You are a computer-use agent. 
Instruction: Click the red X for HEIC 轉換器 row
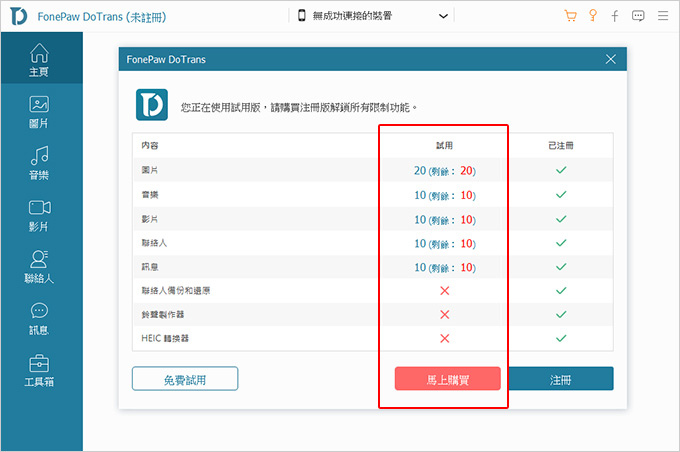pyautogui.click(x=445, y=338)
